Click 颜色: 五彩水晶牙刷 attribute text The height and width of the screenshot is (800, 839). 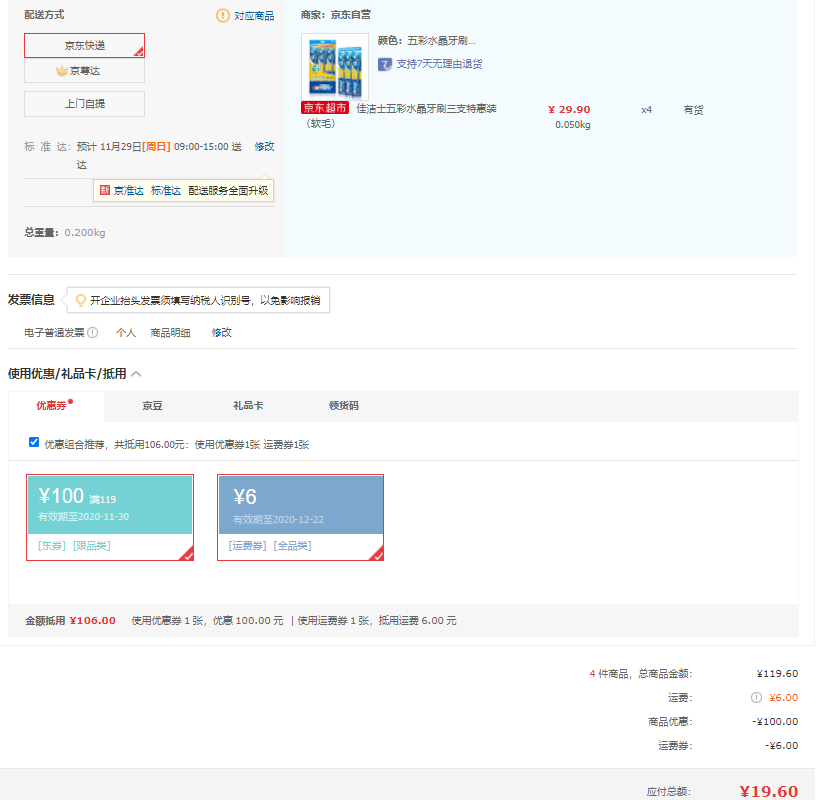(x=426, y=41)
